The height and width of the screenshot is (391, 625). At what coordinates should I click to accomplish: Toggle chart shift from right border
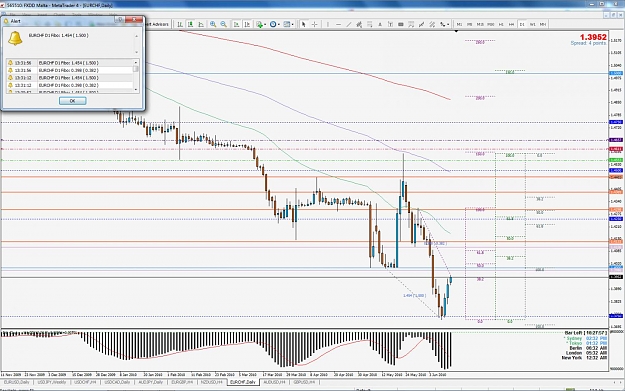tap(247, 24)
